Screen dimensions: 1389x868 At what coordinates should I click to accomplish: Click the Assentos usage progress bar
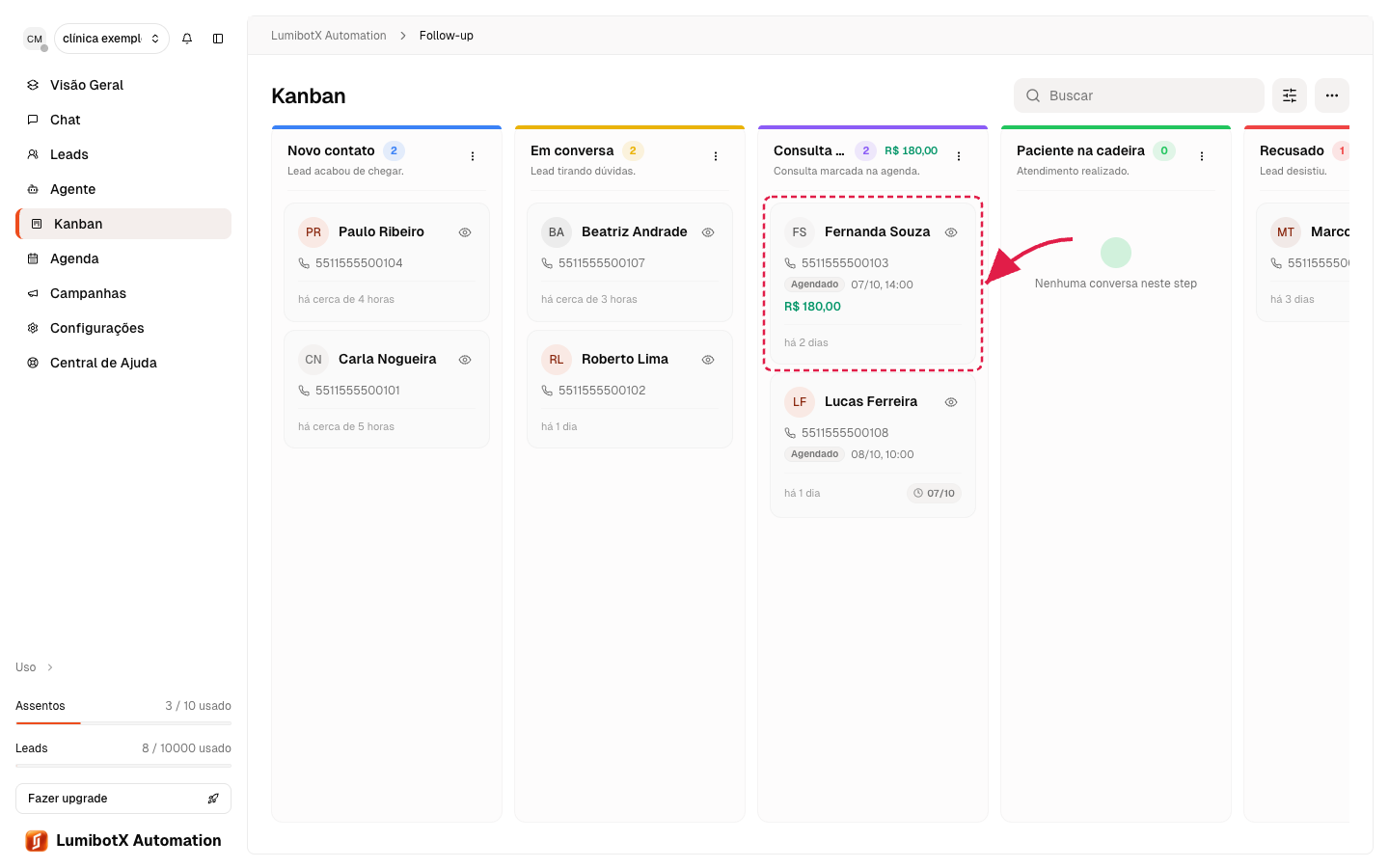pos(123,722)
